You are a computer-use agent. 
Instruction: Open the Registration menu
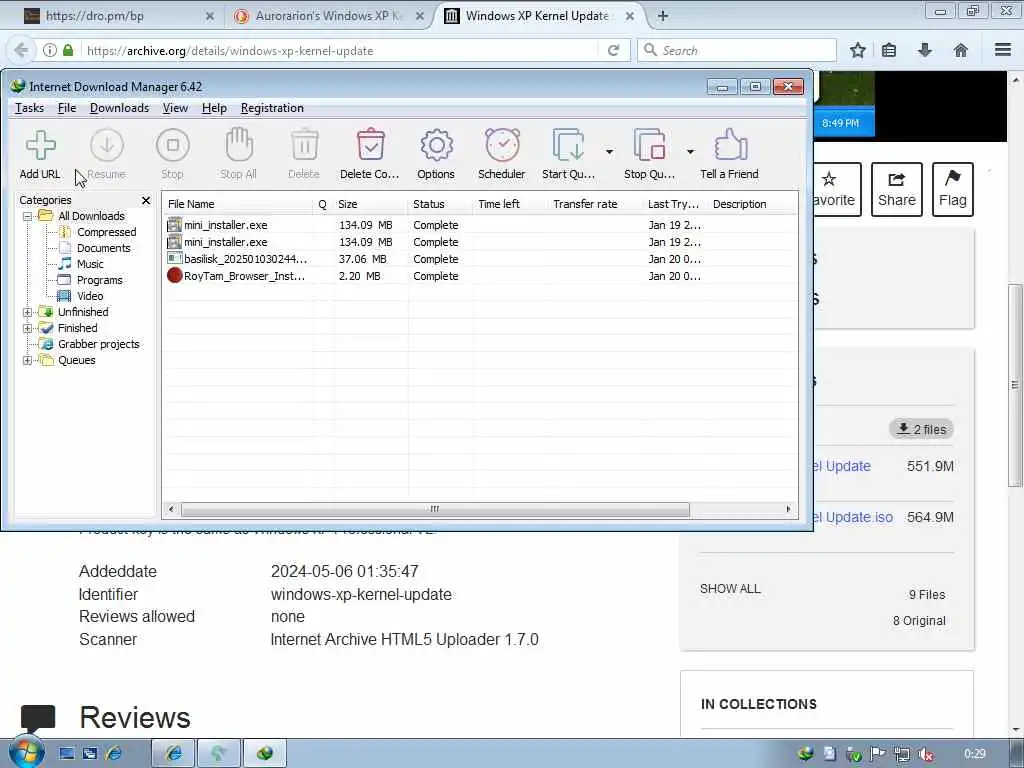coord(272,108)
